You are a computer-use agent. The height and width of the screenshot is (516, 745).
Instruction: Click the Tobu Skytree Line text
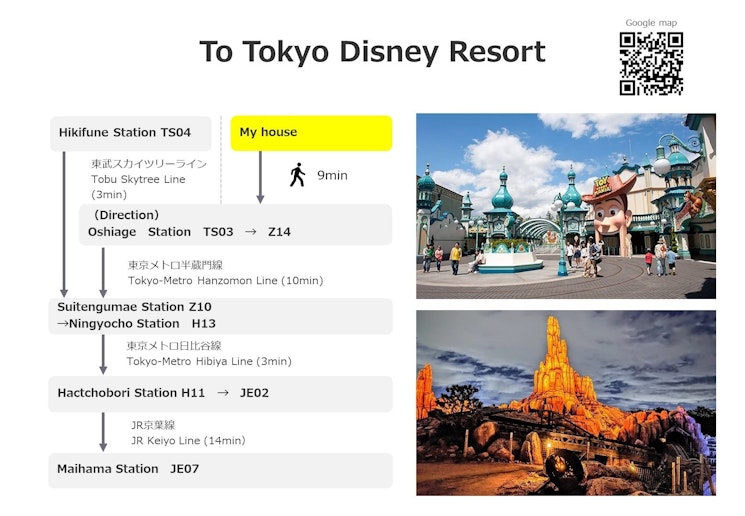click(x=138, y=179)
